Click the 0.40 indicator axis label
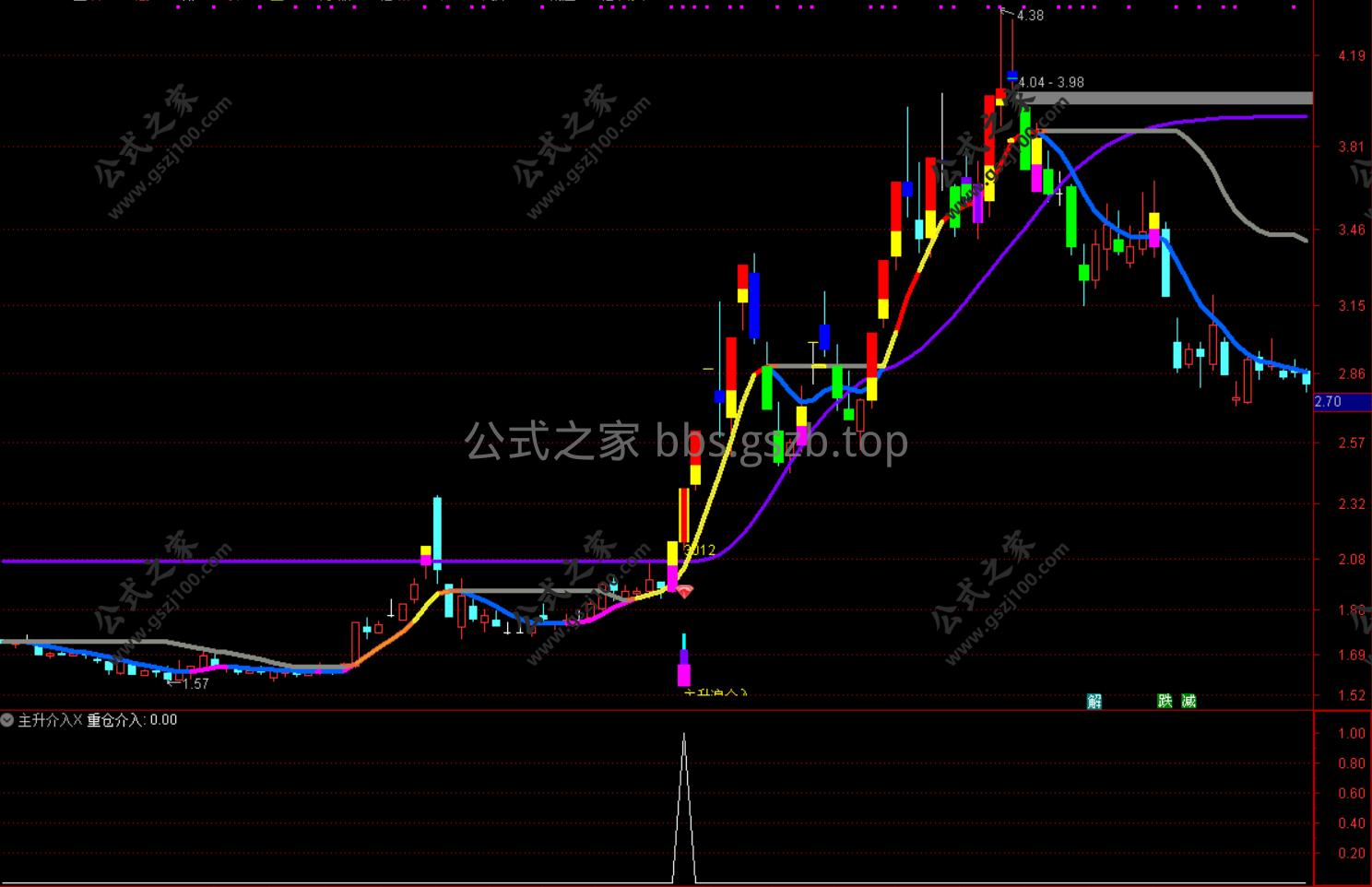Image resolution: width=1372 pixels, height=887 pixels. [x=1352, y=823]
